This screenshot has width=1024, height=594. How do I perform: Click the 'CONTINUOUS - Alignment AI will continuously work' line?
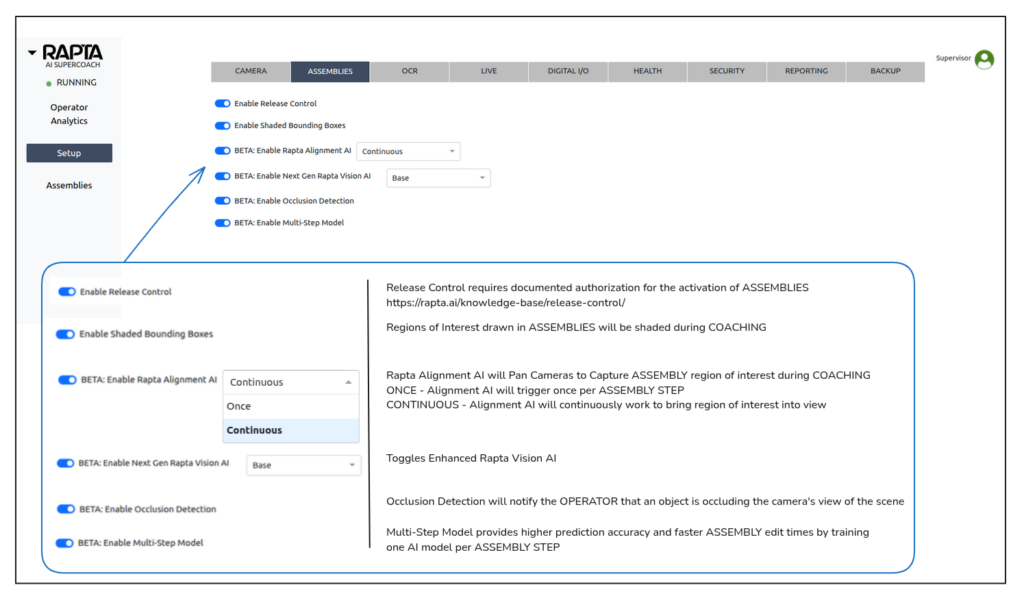606,405
